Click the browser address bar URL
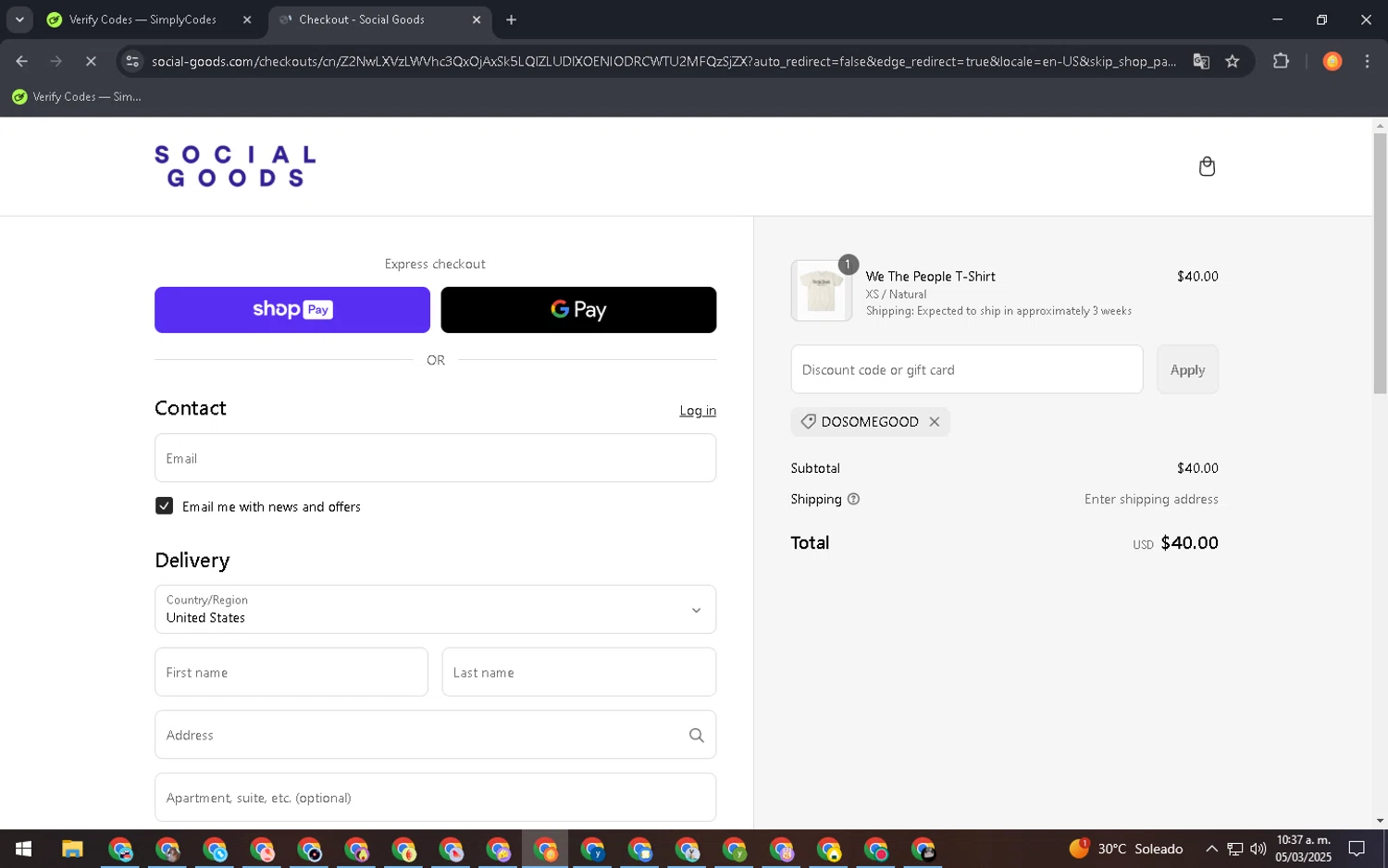The width and height of the screenshot is (1388, 868). coord(663,61)
